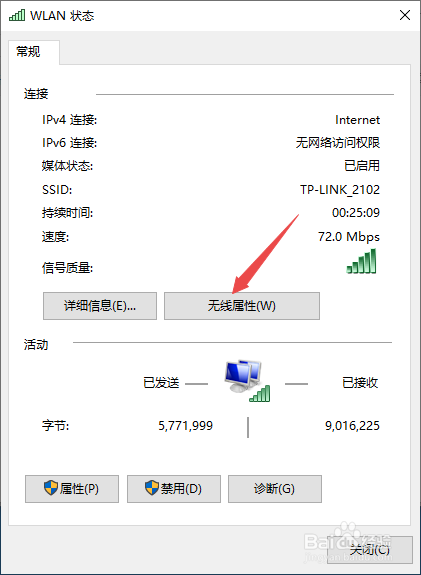Disable the adapter with 禁用(D)
The image size is (421, 575).
point(174,489)
